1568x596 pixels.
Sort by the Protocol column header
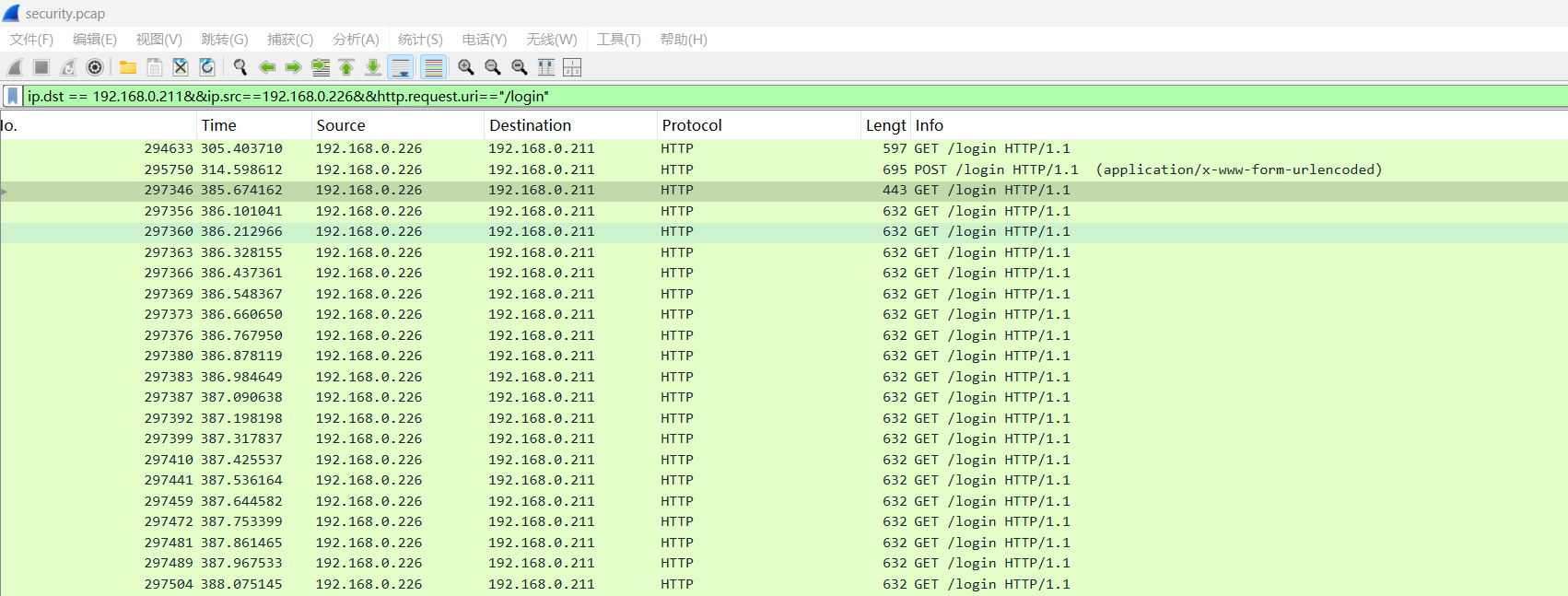coord(760,125)
